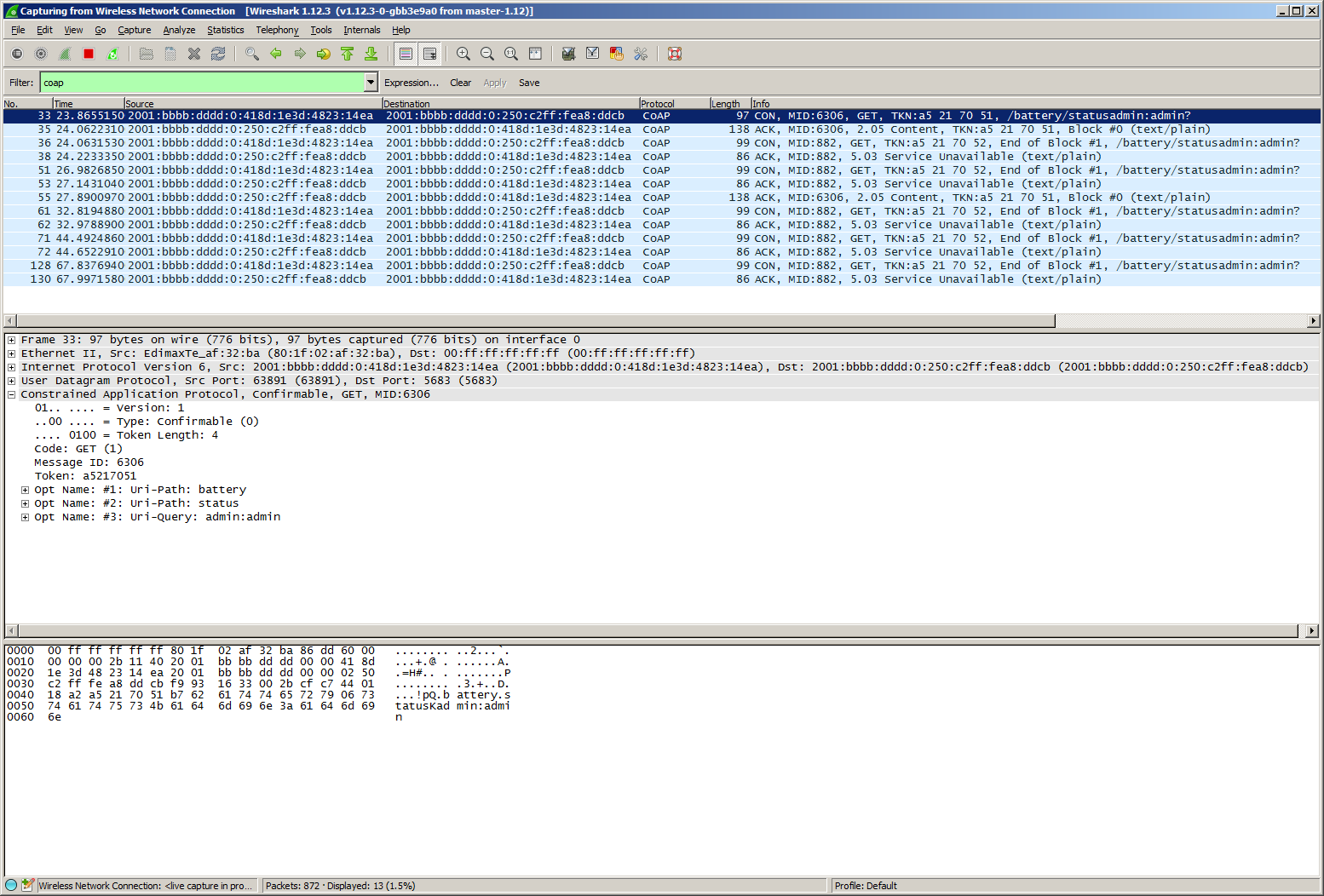The height and width of the screenshot is (896, 1324).
Task: Open the capture filters dialog icon
Action: click(x=569, y=54)
